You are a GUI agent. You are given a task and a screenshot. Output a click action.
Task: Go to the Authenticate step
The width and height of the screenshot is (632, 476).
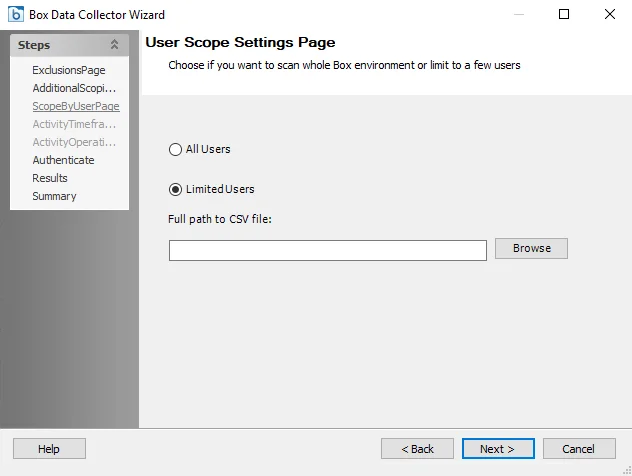pos(63,160)
